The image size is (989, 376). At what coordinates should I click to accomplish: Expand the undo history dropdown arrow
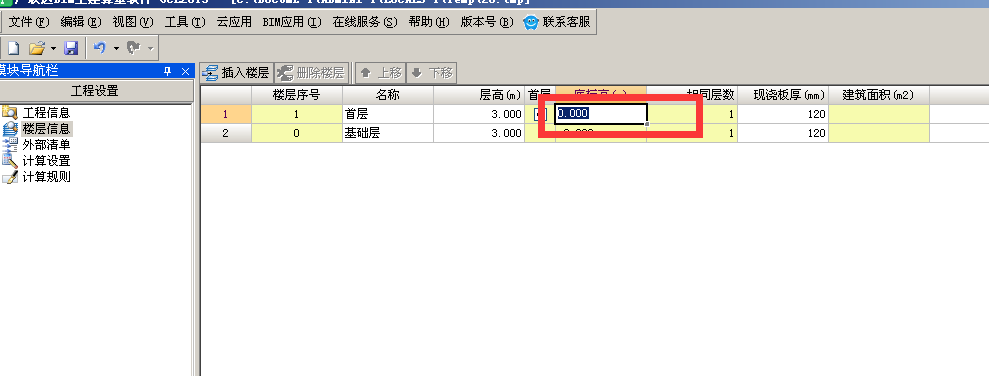coord(116,48)
